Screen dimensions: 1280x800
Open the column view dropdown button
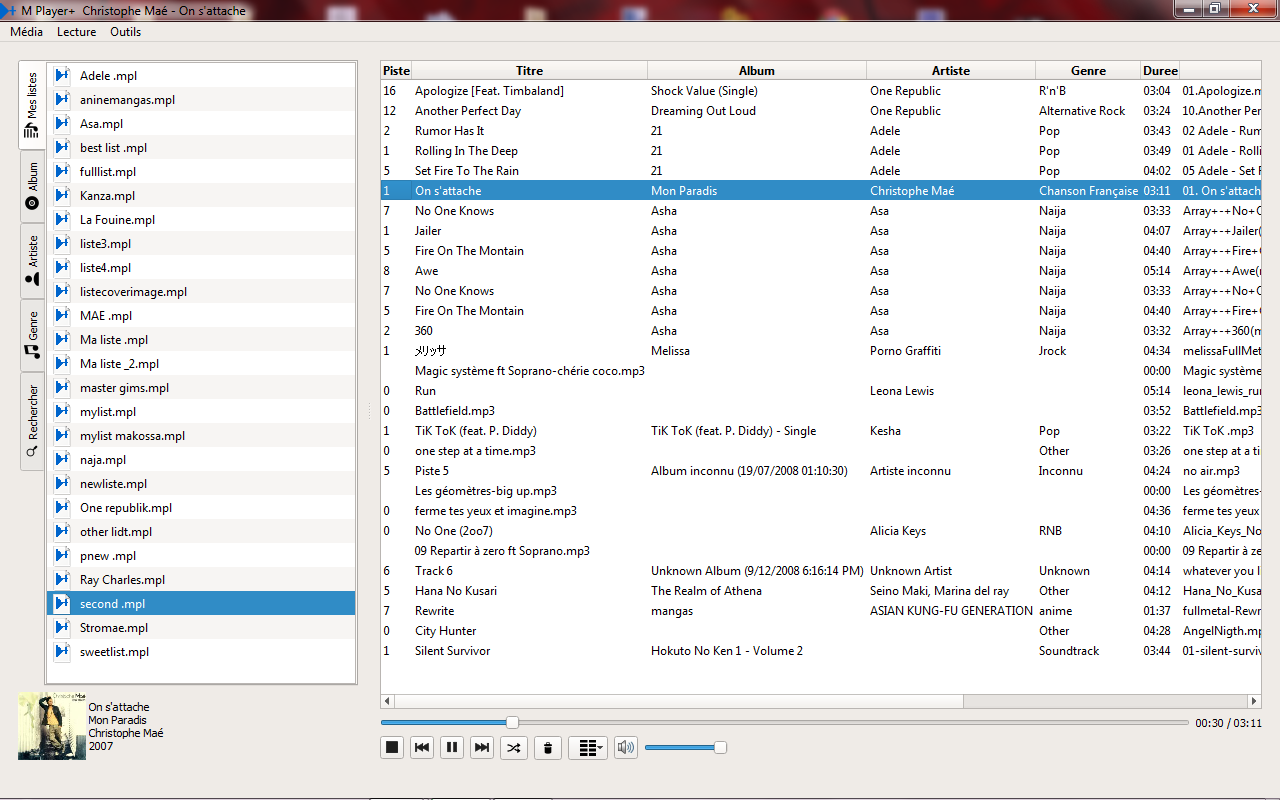pos(588,747)
